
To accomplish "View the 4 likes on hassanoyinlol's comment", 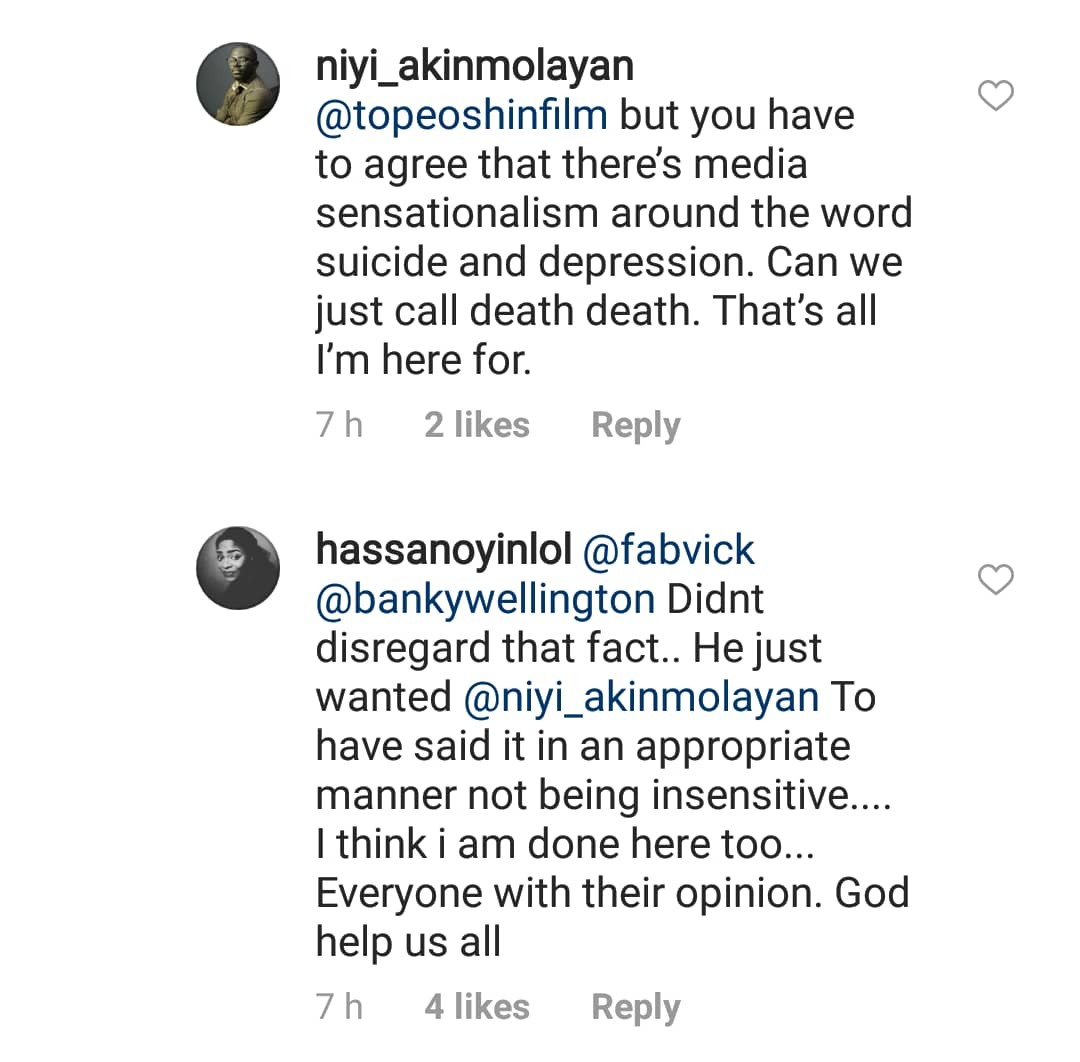I will coord(477,1007).
